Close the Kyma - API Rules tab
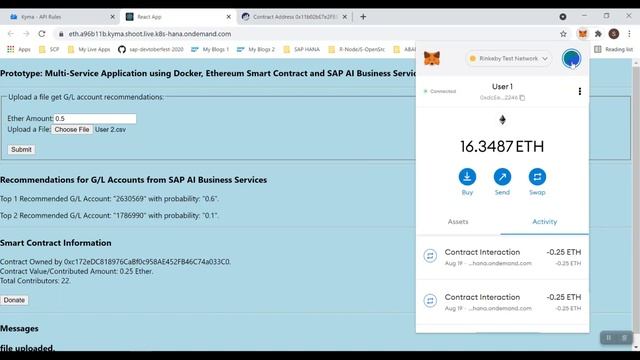Image resolution: width=640 pixels, height=360 pixels. [x=113, y=17]
